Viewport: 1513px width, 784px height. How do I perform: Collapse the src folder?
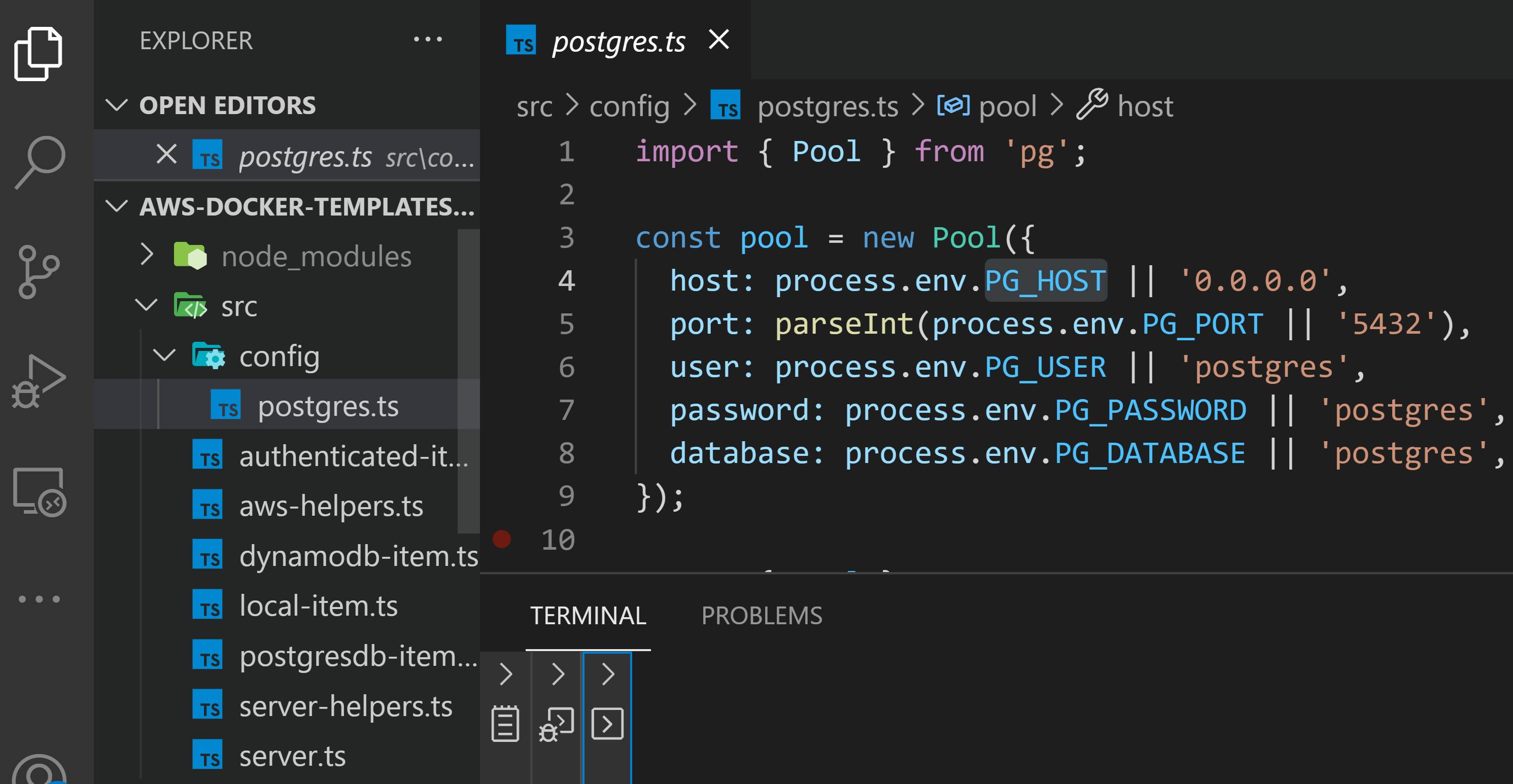[x=146, y=305]
